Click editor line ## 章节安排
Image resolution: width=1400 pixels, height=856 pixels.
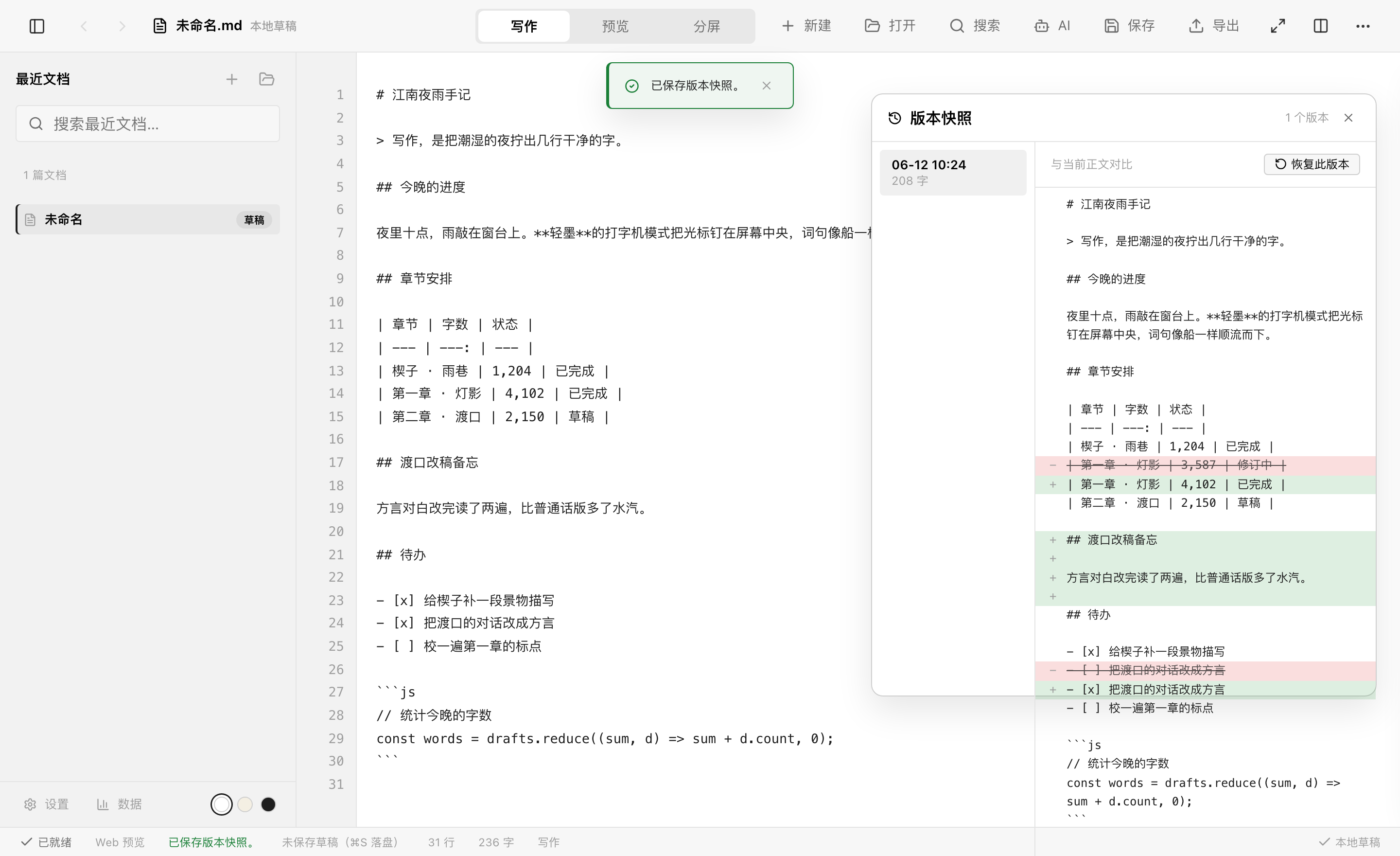pos(414,279)
